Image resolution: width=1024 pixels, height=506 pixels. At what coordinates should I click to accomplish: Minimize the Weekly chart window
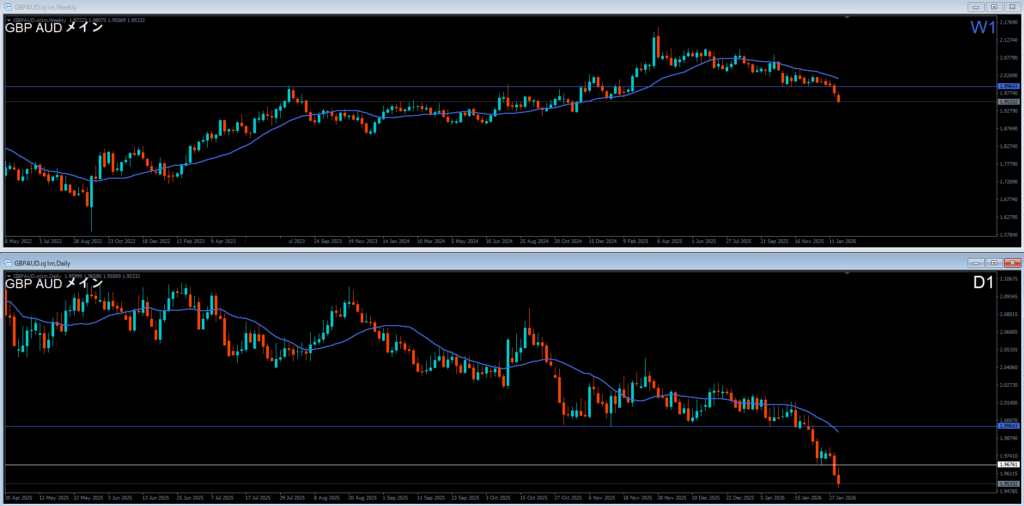click(977, 7)
